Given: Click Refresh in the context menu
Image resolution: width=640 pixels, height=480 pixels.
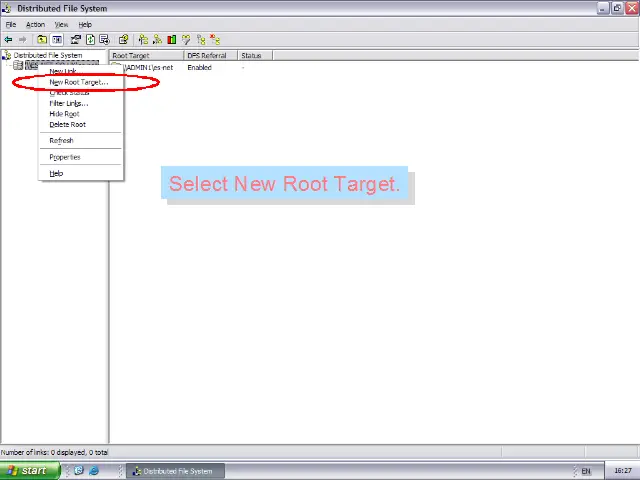Looking at the screenshot, I should coord(81,140).
